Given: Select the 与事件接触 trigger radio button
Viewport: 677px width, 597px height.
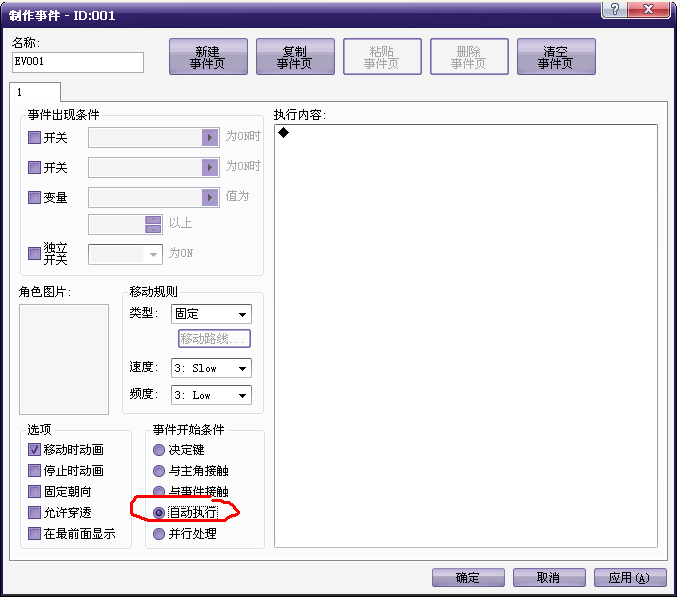Looking at the screenshot, I should 159,491.
